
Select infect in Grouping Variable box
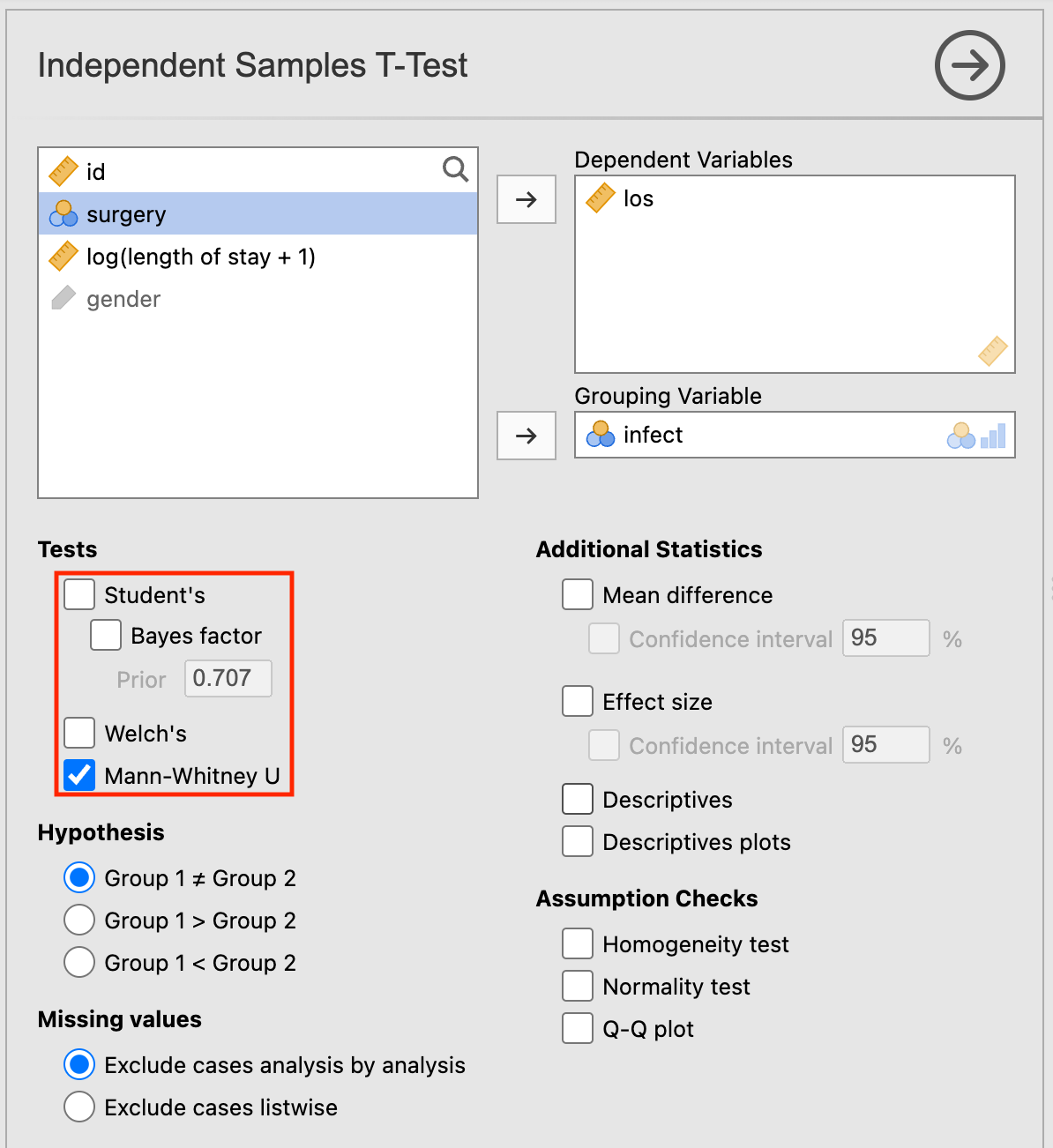tap(653, 435)
